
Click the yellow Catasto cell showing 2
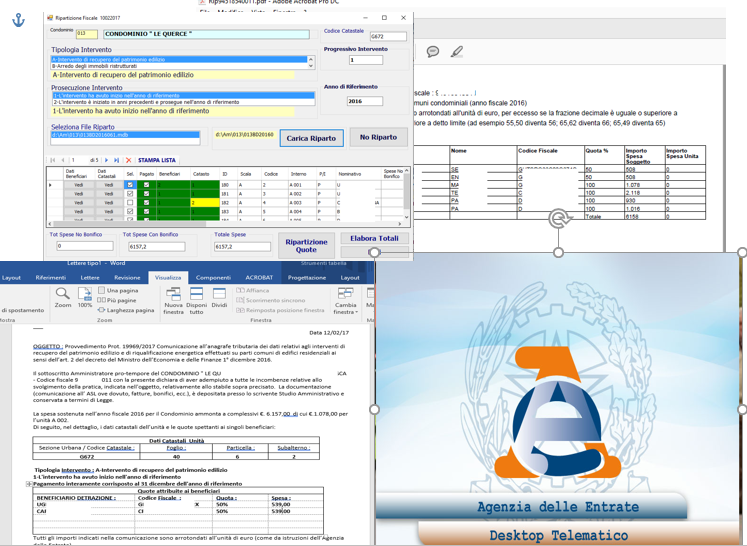coord(205,202)
